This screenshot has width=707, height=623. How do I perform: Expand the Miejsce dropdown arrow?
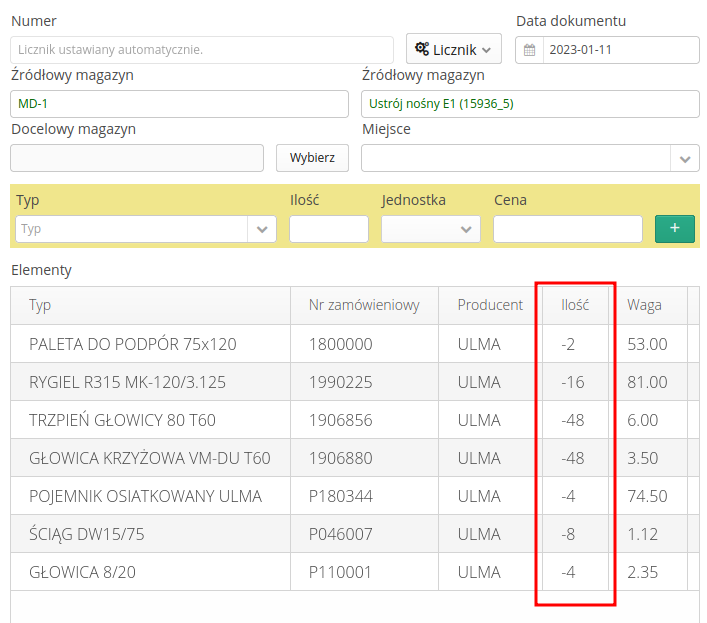(685, 159)
